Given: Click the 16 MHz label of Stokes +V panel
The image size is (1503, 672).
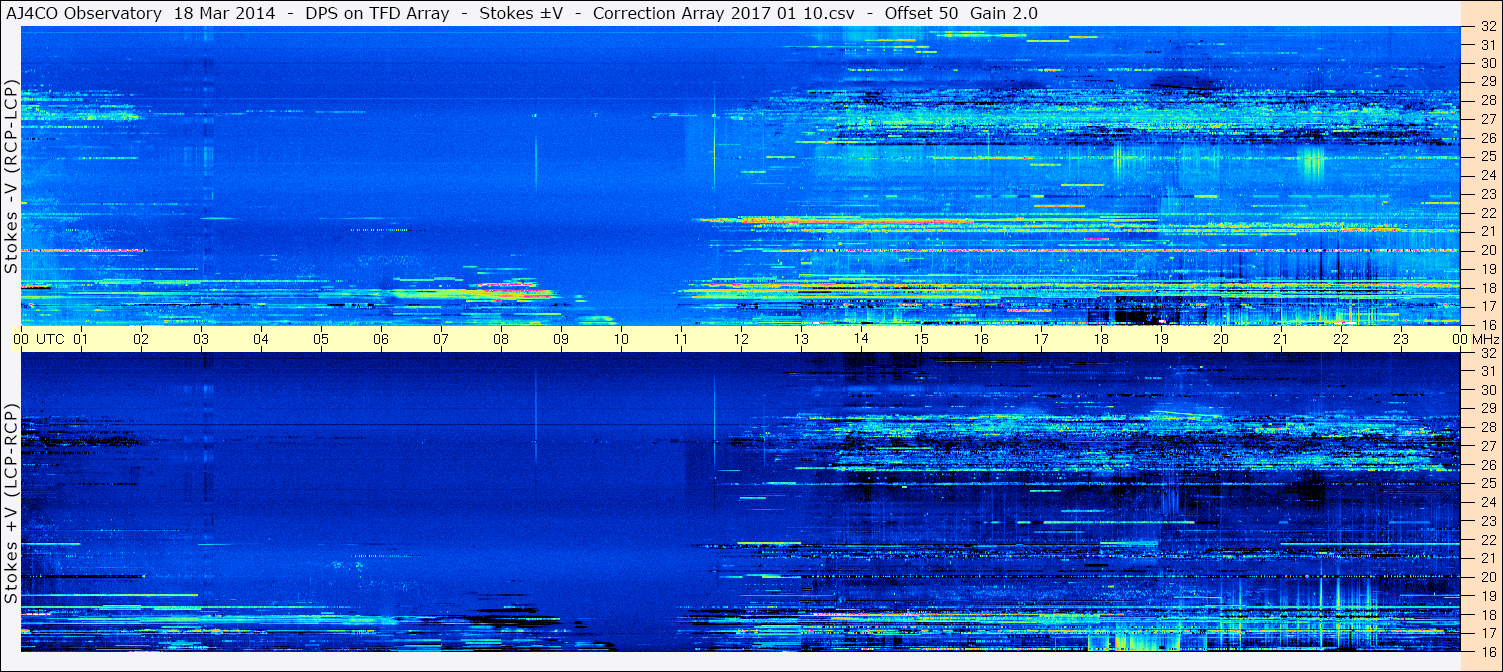Looking at the screenshot, I should pos(1488,651).
